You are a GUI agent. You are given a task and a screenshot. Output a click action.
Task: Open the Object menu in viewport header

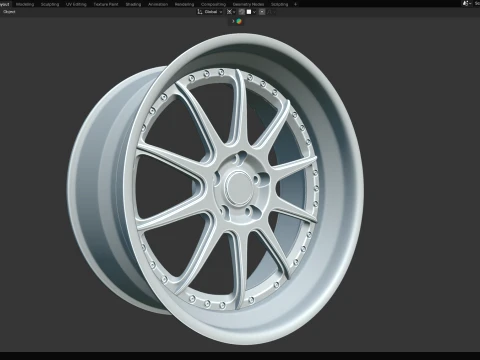coord(9,12)
